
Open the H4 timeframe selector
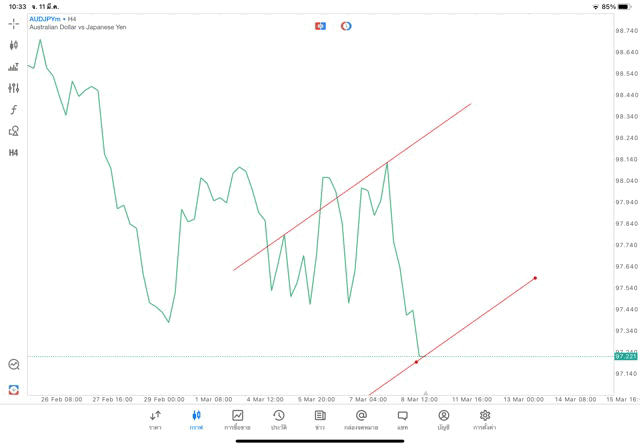[13, 152]
